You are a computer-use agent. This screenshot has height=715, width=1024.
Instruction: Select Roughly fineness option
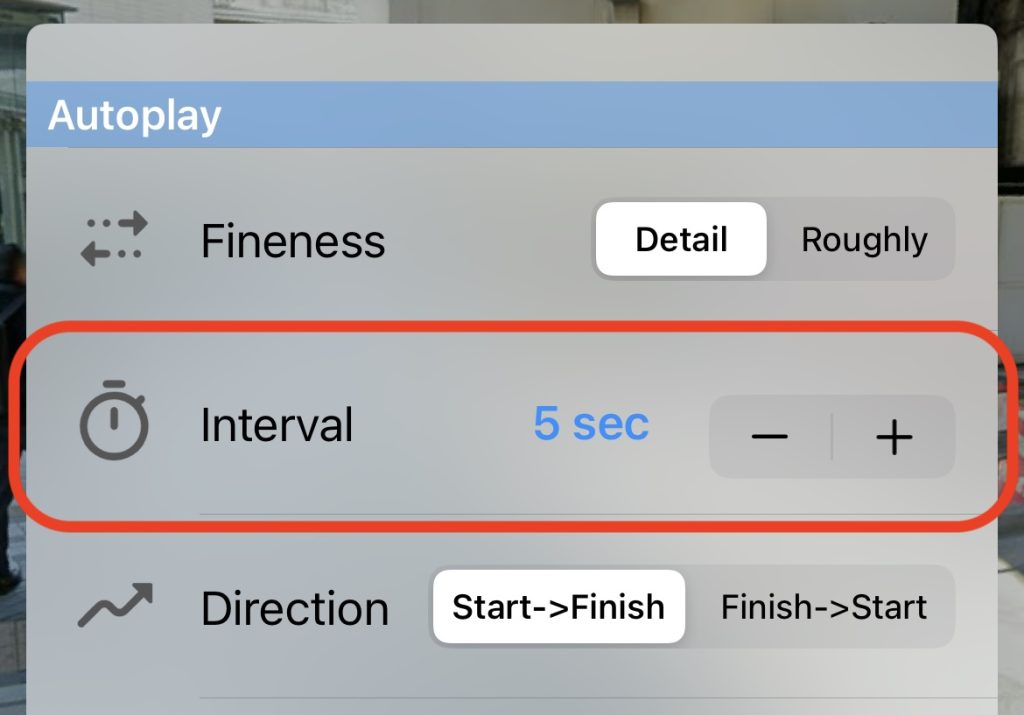coord(864,239)
